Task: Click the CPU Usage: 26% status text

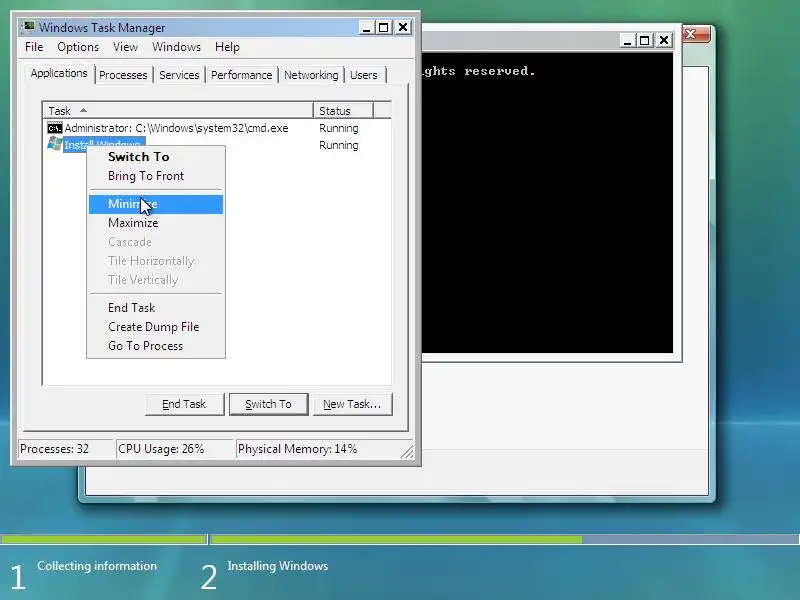Action: point(161,449)
